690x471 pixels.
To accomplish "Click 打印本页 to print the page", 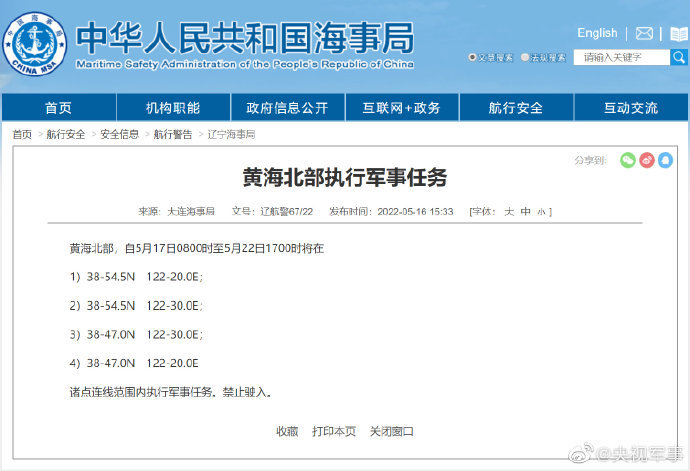I will click(x=333, y=431).
